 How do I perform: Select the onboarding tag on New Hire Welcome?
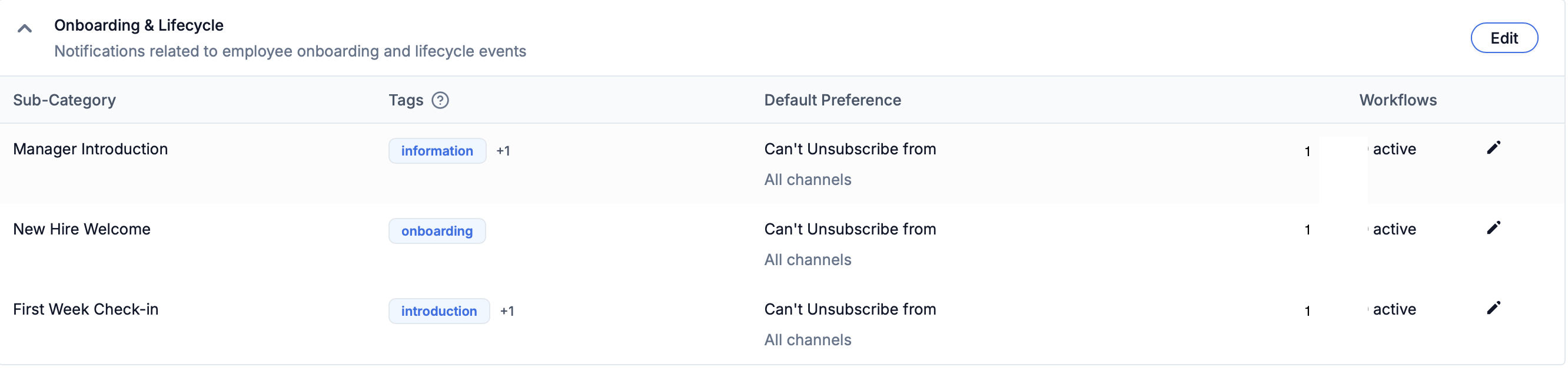click(437, 230)
